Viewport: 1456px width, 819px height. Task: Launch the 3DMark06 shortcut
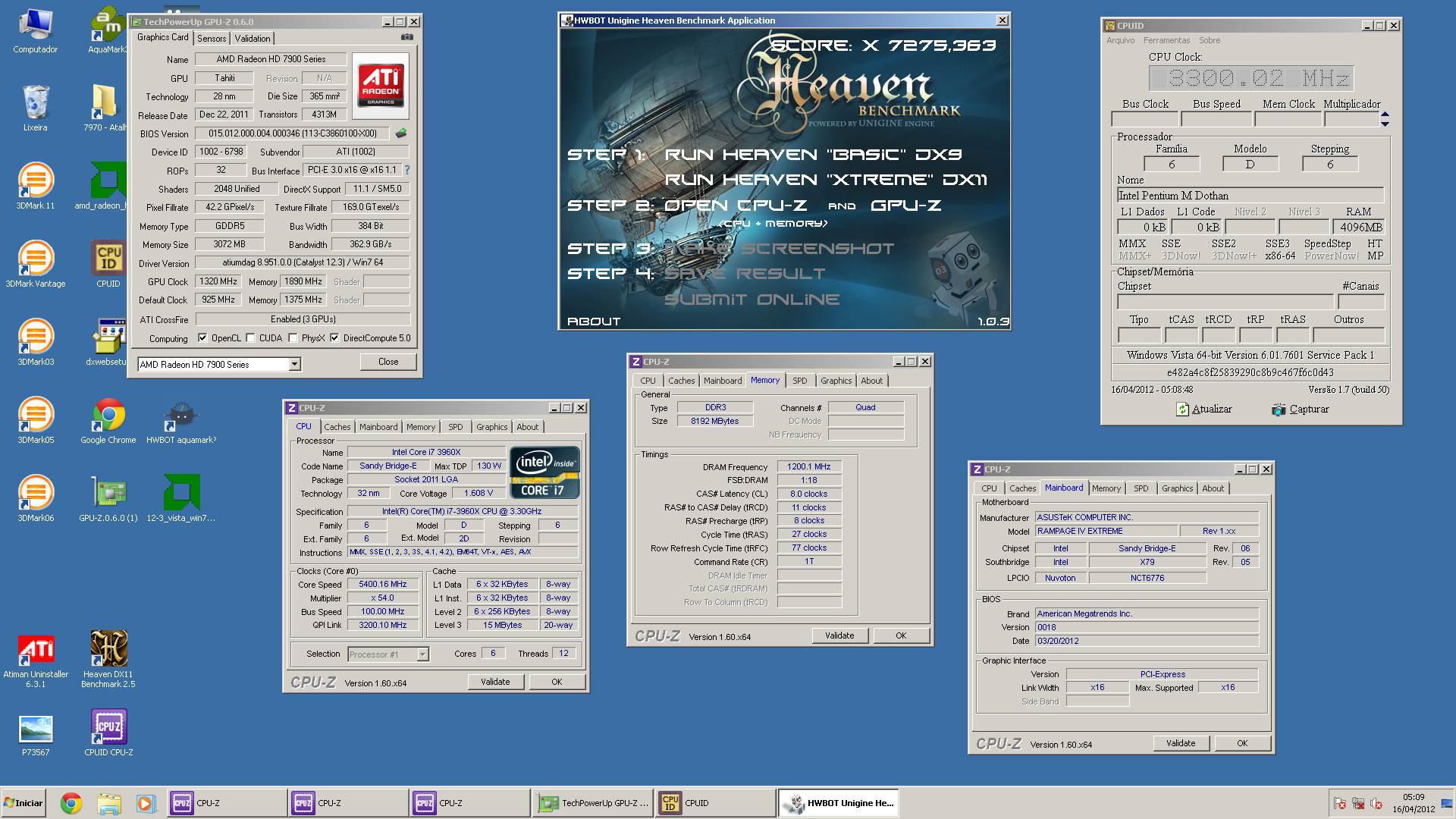tap(35, 499)
